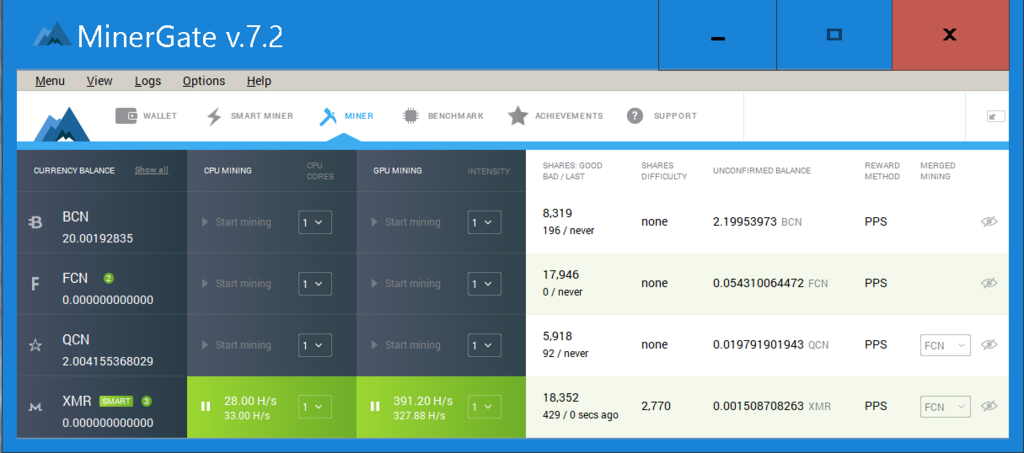Open the Benchmark tab
Viewport: 1024px width, 453px height.
[x=443, y=116]
